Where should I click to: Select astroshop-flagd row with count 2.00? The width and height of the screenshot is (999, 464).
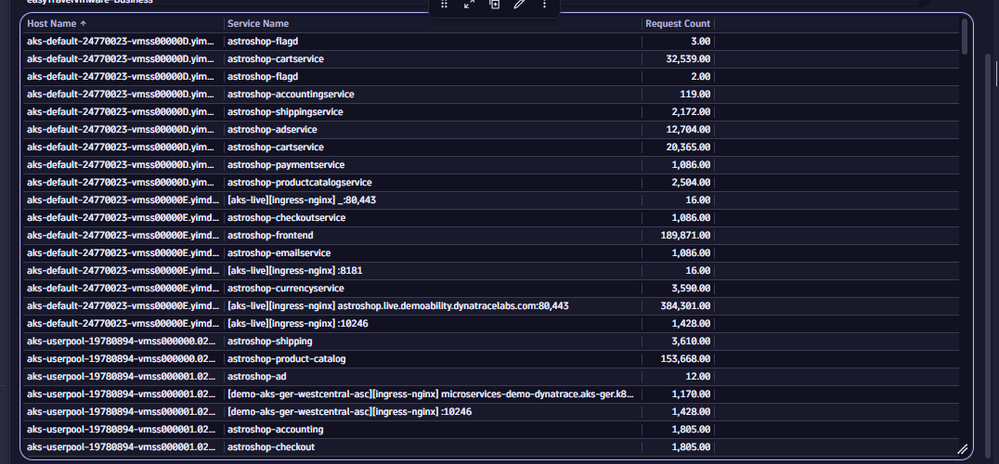[491, 76]
